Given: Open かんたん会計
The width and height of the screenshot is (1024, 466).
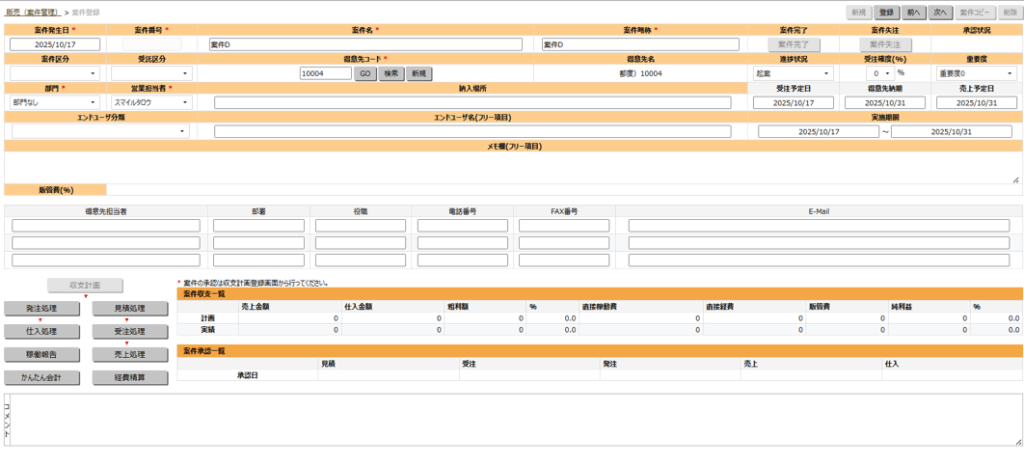Looking at the screenshot, I should coord(41,378).
